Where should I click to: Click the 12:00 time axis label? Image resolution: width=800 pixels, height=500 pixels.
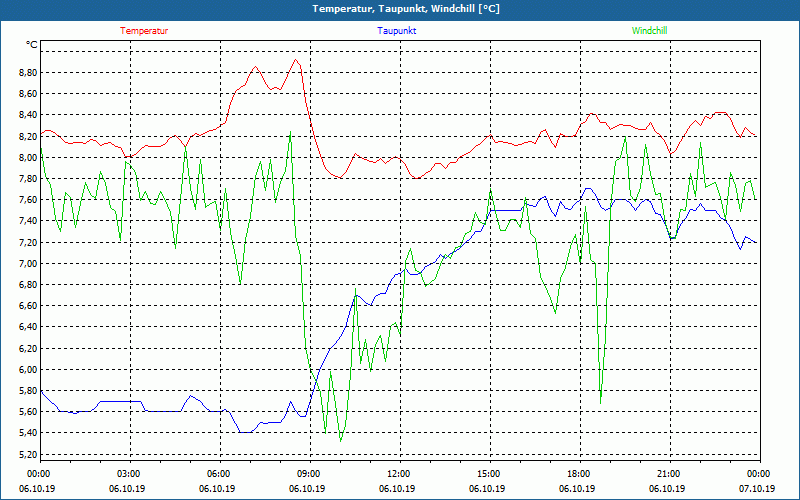398,473
